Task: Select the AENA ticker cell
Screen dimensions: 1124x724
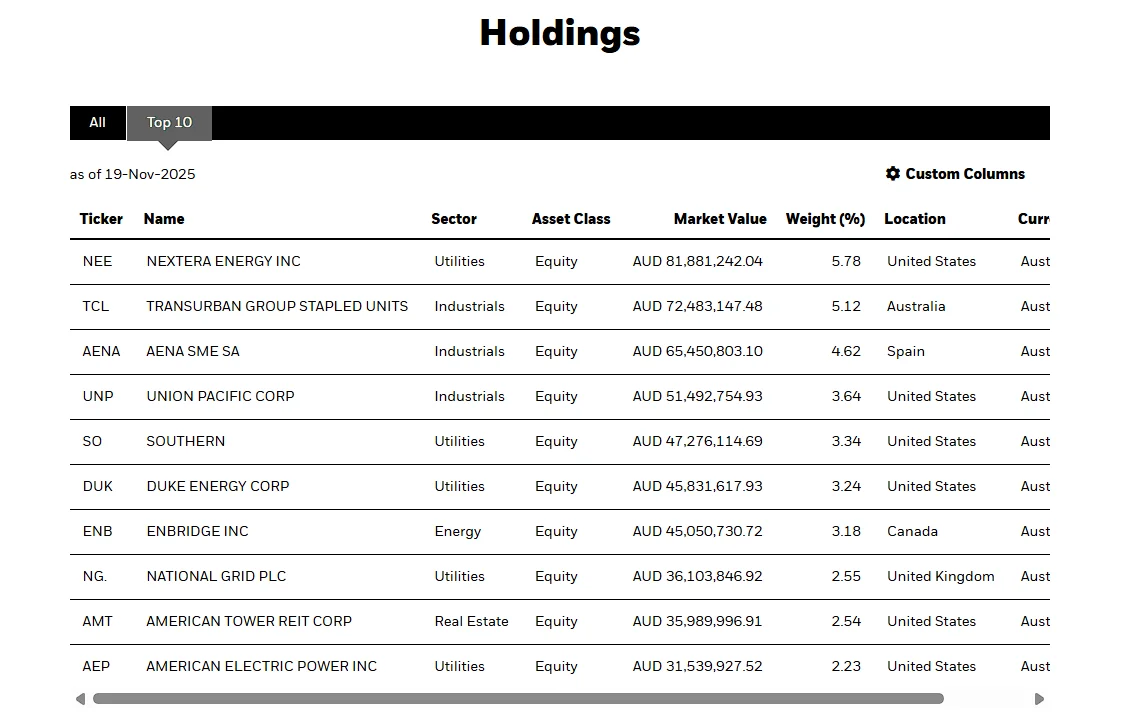Action: tap(101, 351)
